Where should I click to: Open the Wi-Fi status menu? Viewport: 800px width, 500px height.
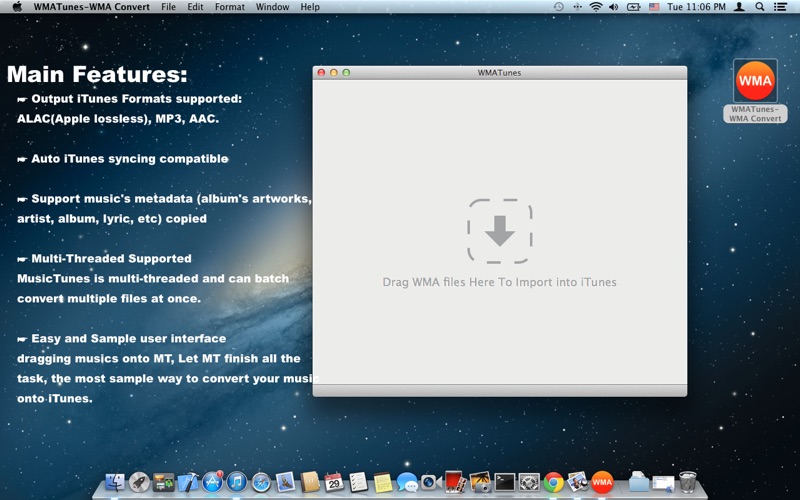coord(595,7)
